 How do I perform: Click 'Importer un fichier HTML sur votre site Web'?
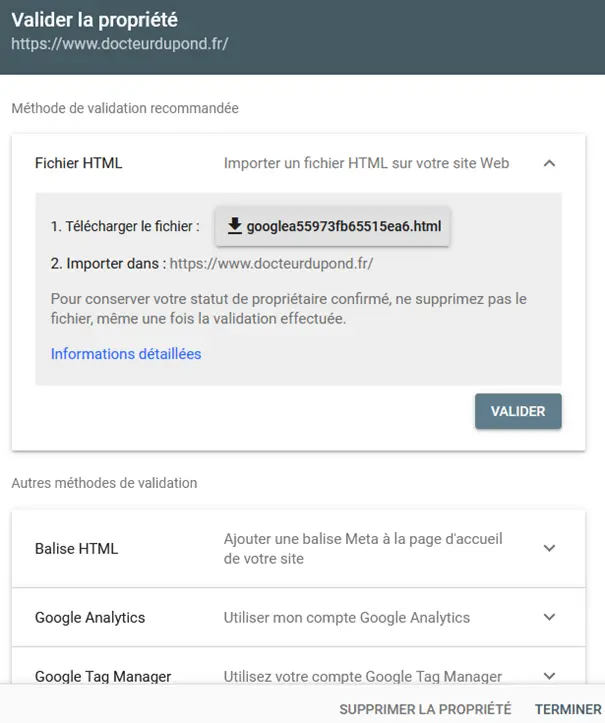coord(366,163)
